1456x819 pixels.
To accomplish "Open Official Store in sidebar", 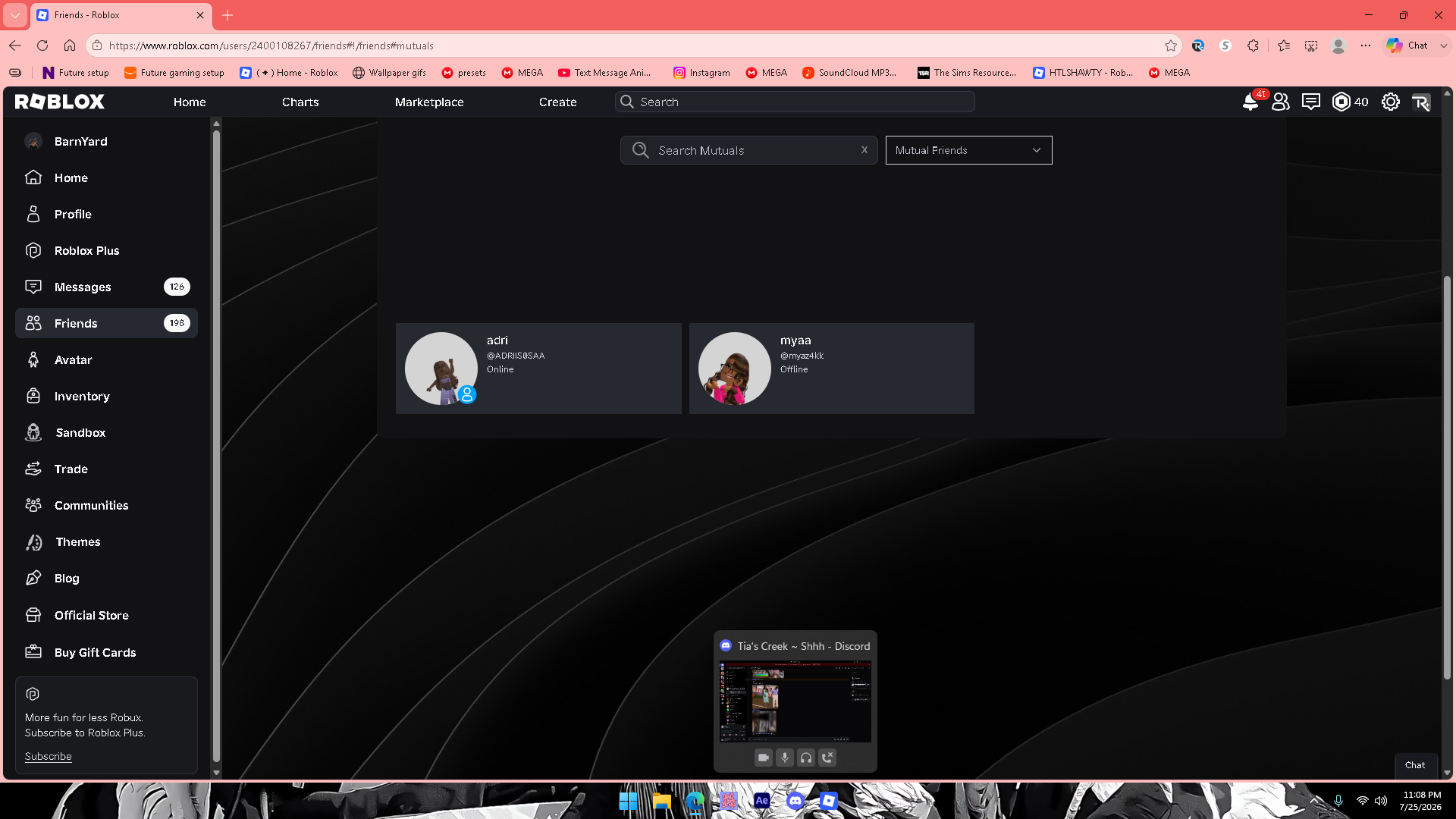I will click(106, 615).
